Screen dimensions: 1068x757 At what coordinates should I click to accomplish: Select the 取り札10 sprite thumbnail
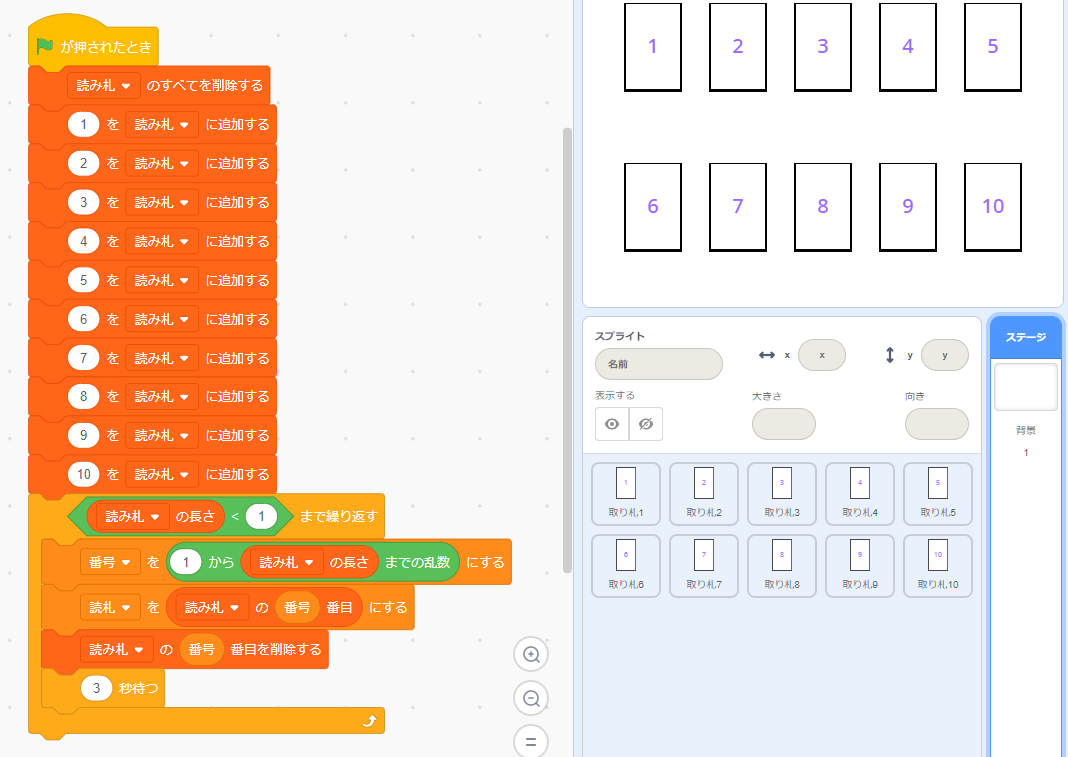click(x=938, y=565)
